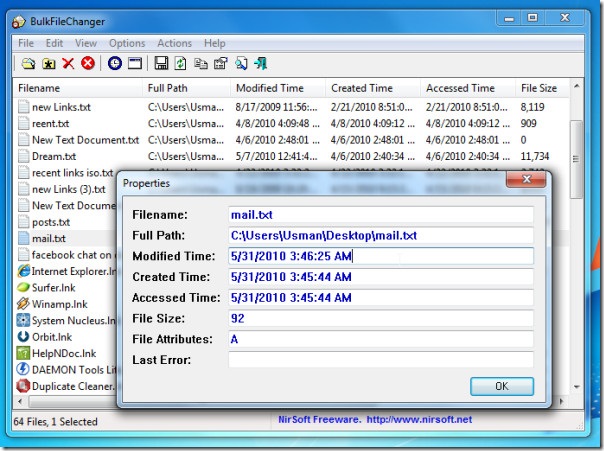This screenshot has height=451, width=604.
Task: Click inside the Modified Time field
Action: [380, 256]
